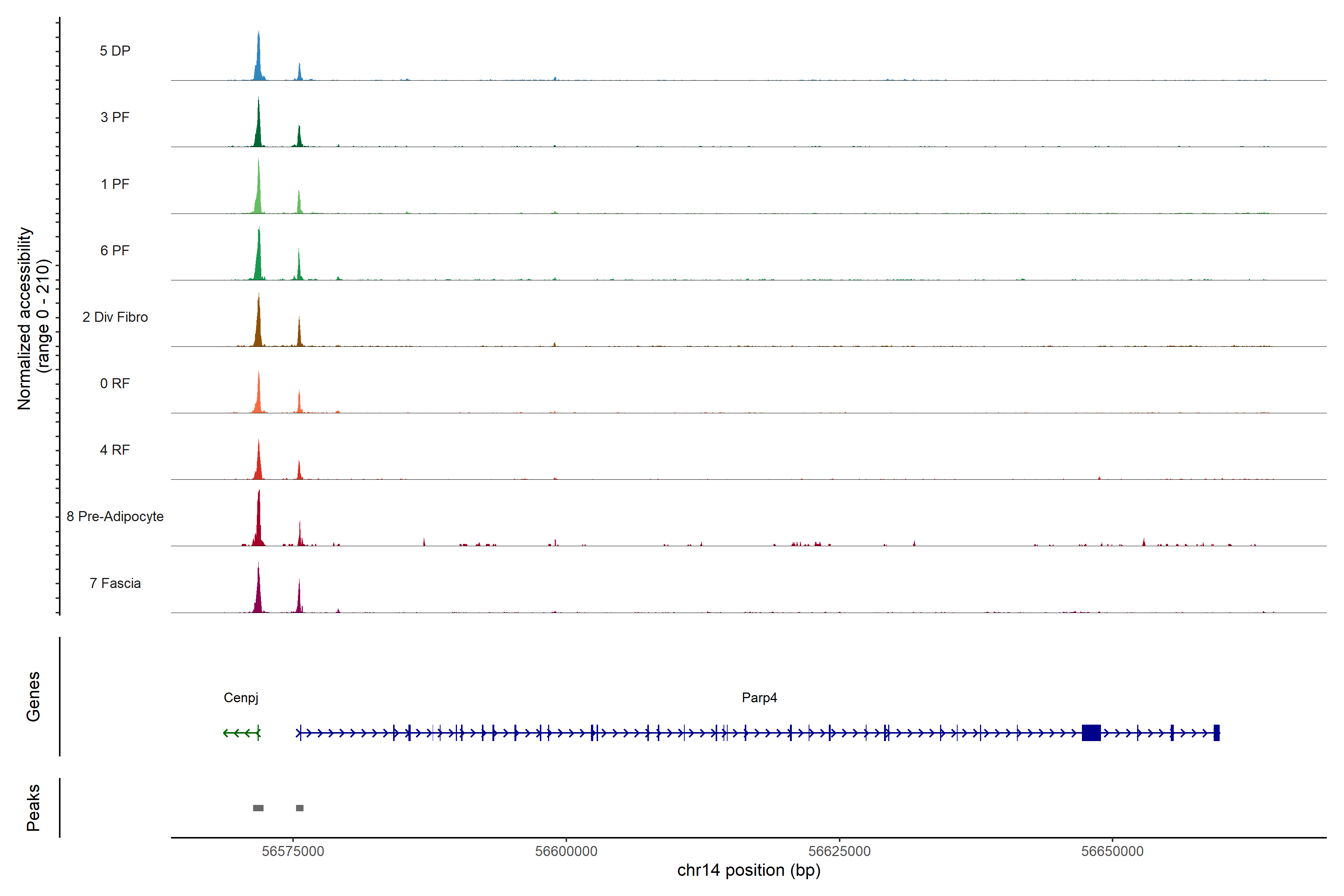Click the large Parp4 exon block

point(1091,732)
